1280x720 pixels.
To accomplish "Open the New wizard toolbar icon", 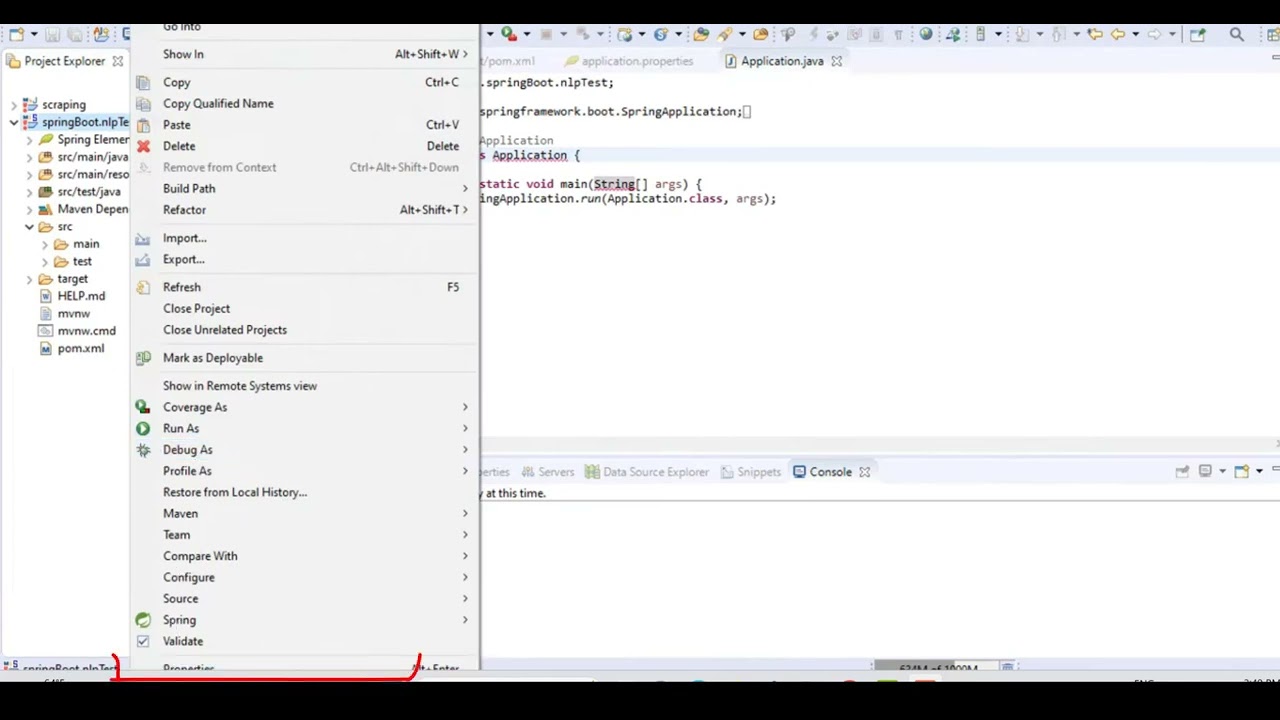I will 16,34.
